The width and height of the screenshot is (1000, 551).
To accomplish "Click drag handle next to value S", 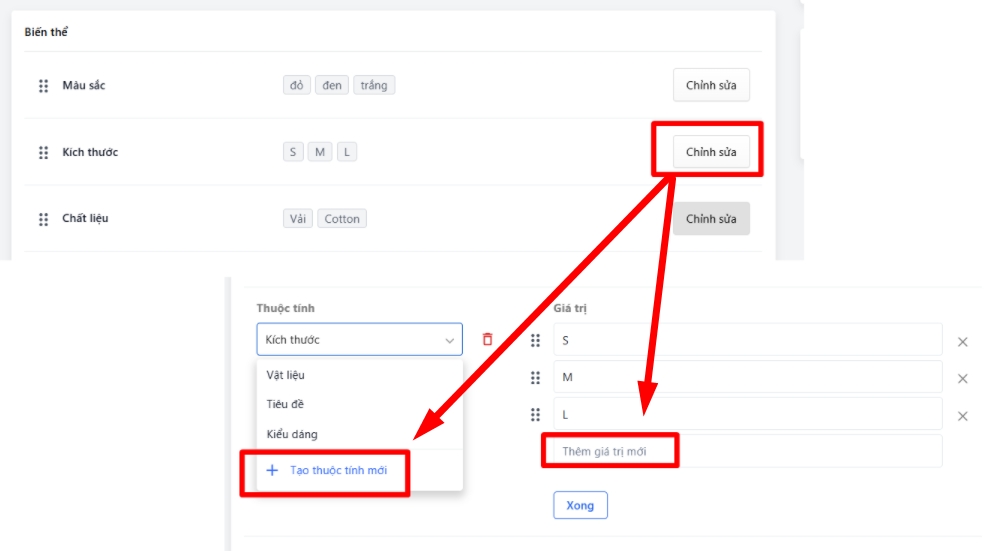I will tap(535, 340).
